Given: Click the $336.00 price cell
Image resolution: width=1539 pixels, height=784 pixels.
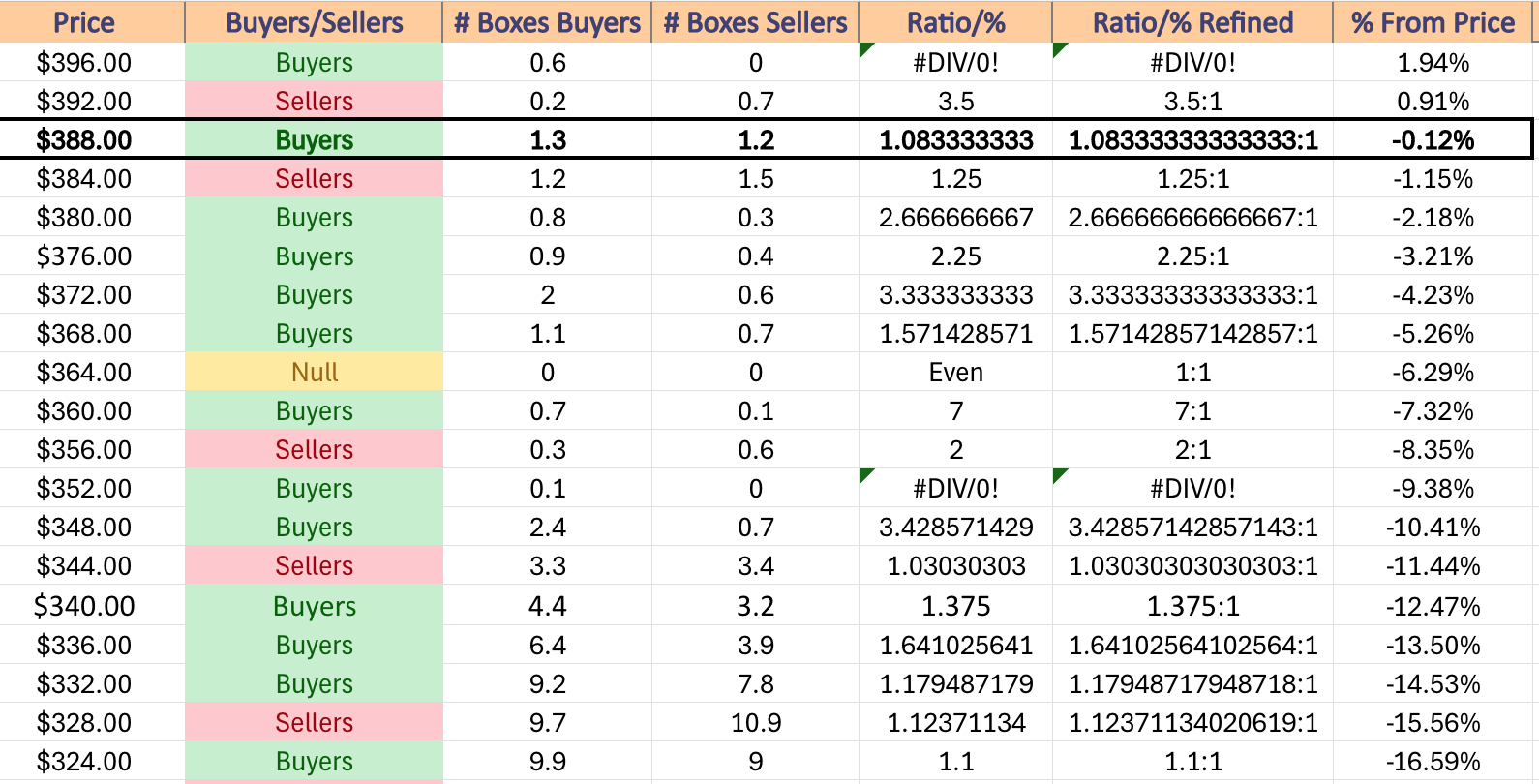Looking at the screenshot, I should pyautogui.click(x=92, y=646).
